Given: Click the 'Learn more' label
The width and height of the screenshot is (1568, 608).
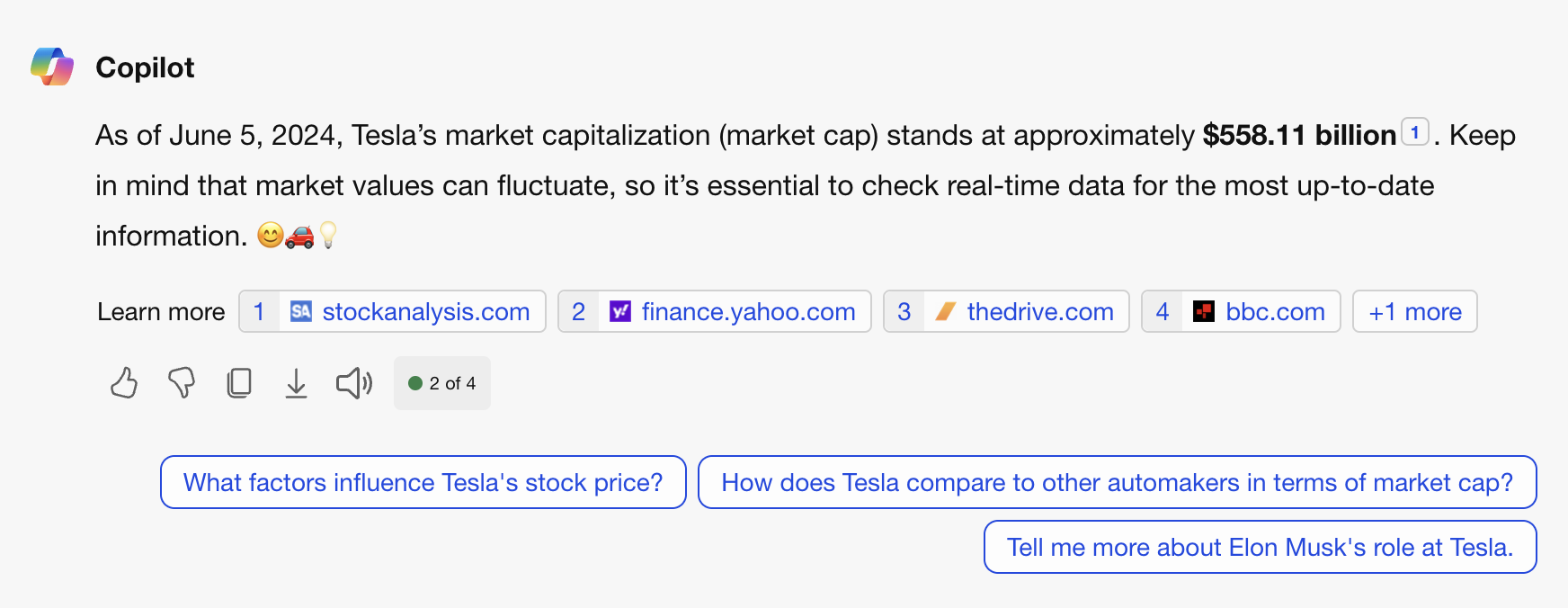Looking at the screenshot, I should [x=161, y=312].
